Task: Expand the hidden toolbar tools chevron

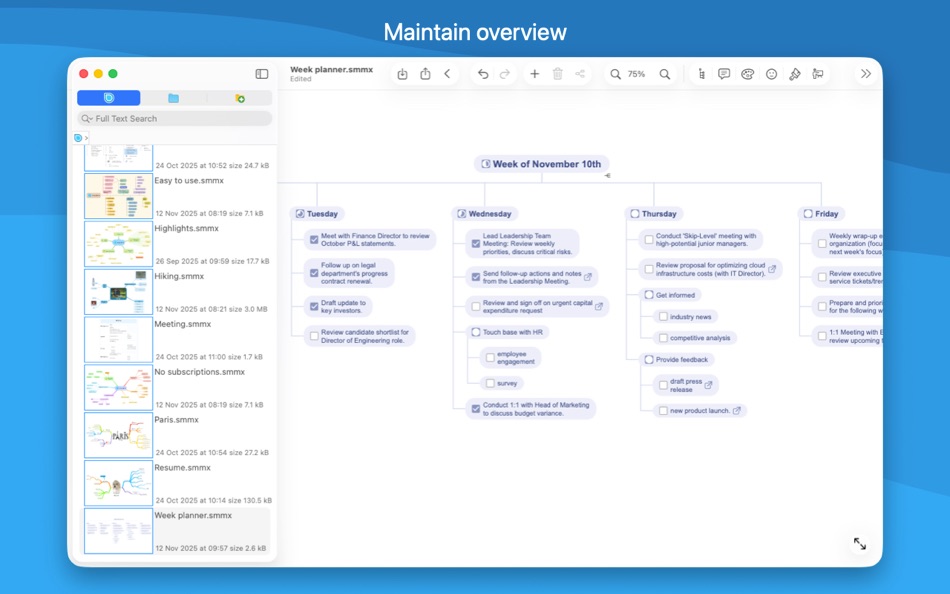Action: pos(864,73)
